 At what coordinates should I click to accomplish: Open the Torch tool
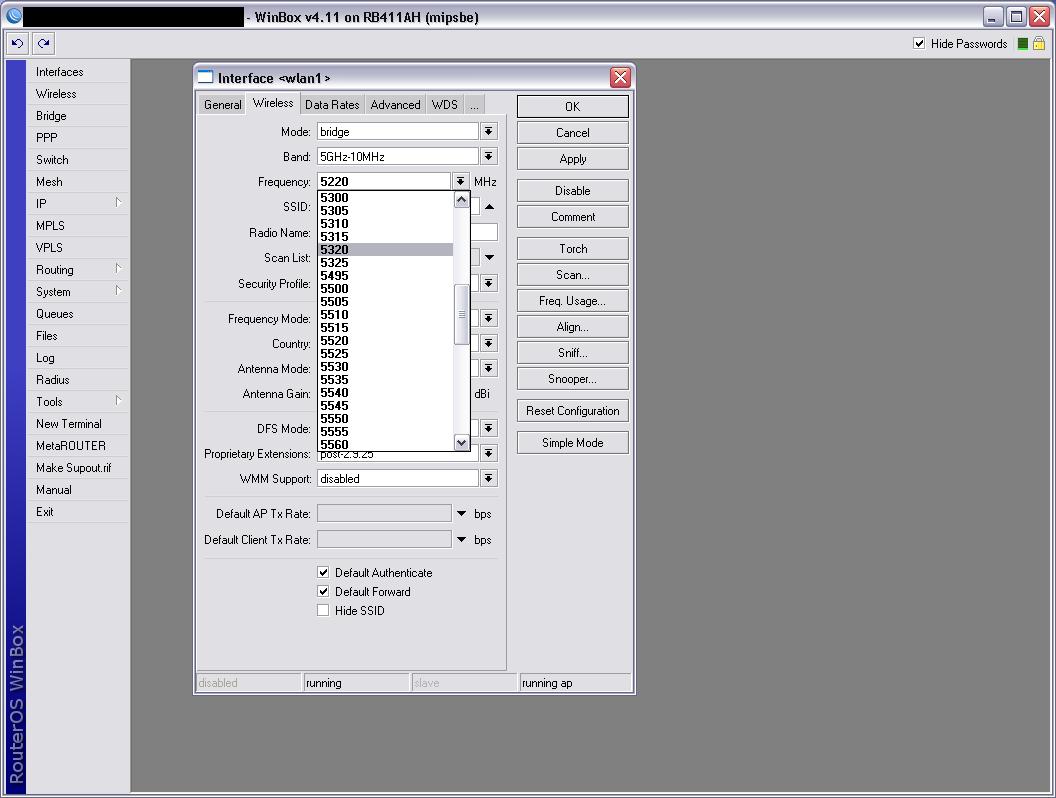coord(572,248)
